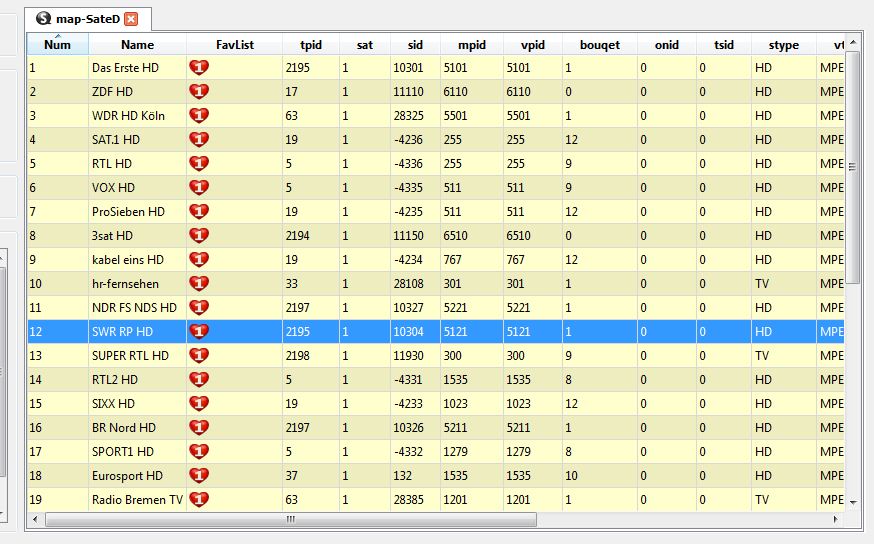
Task: Select the SWR RP HD name cell
Action: (x=137, y=331)
